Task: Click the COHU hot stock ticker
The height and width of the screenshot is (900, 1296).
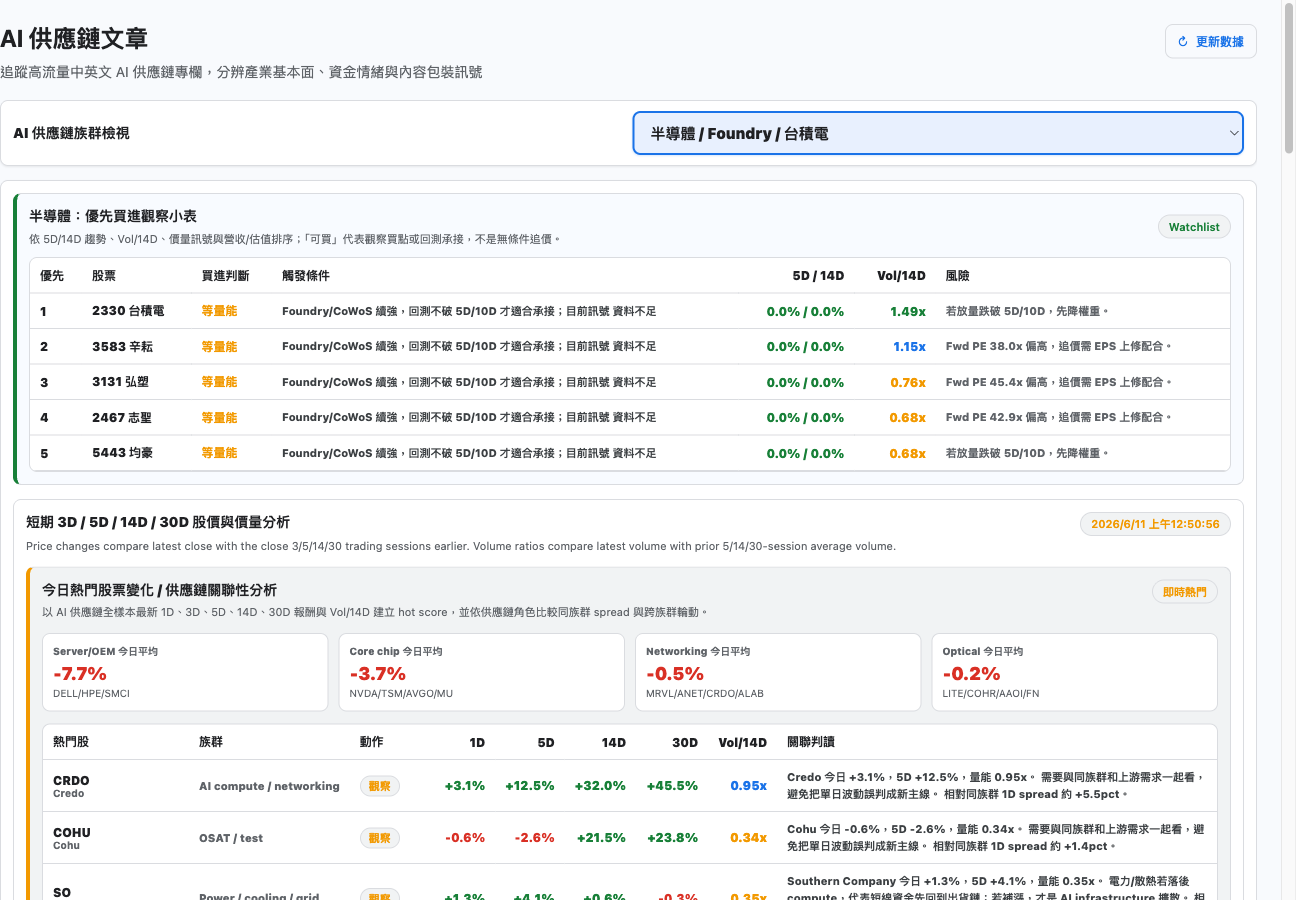Action: pyautogui.click(x=72, y=832)
